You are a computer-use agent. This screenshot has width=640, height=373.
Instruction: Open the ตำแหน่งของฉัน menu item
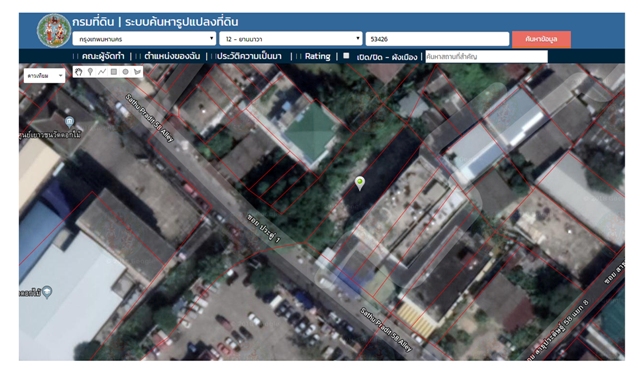point(172,56)
